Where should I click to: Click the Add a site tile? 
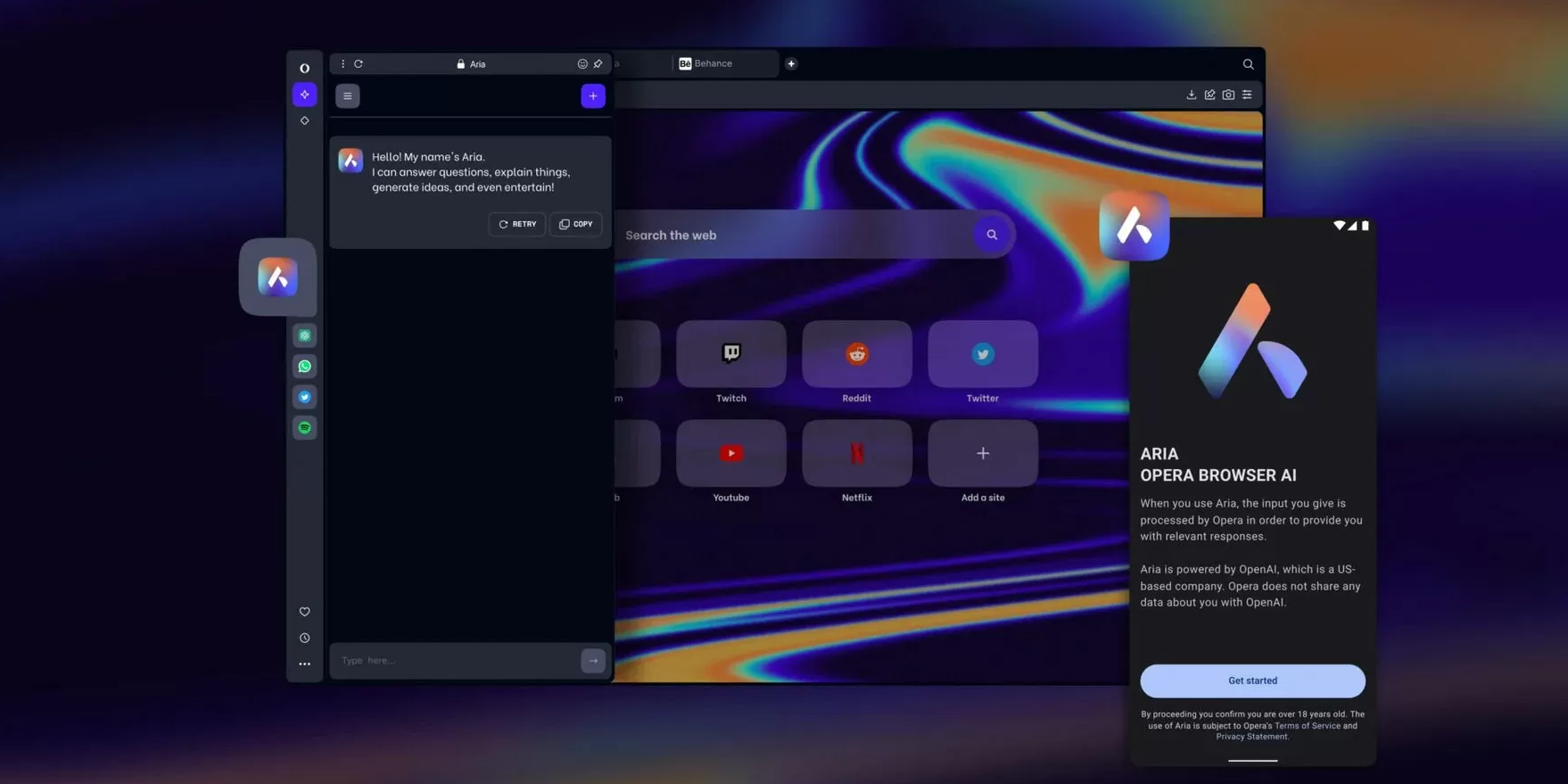coord(983,453)
